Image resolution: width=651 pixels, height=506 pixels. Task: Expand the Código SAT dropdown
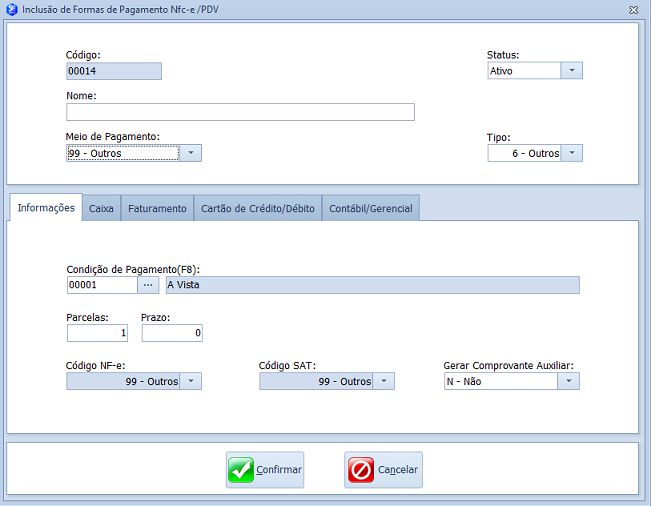(383, 381)
